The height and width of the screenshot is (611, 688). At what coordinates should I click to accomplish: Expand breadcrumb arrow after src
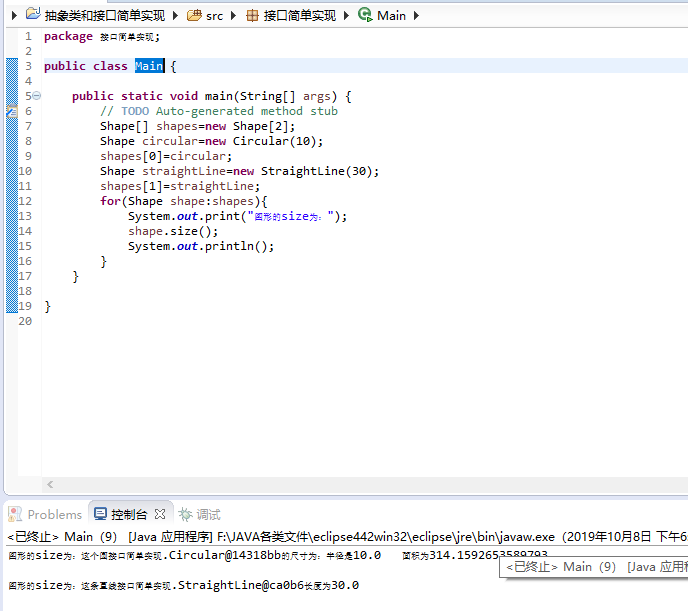tap(233, 16)
